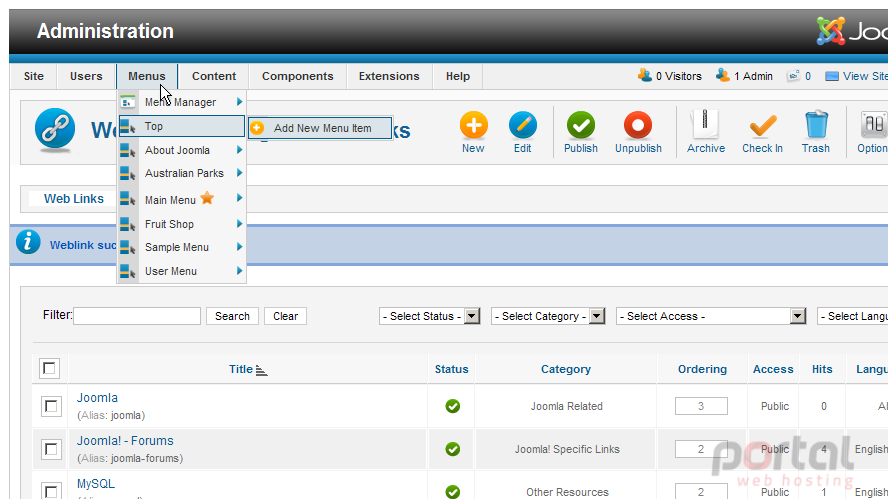This screenshot has width=889, height=500.
Task: Click the Search button
Action: point(232,316)
